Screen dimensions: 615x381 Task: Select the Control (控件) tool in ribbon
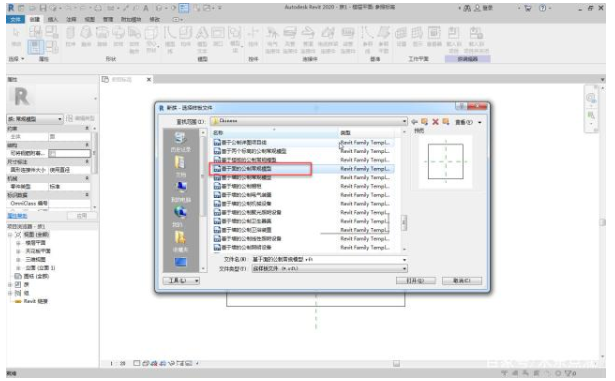coord(253,36)
